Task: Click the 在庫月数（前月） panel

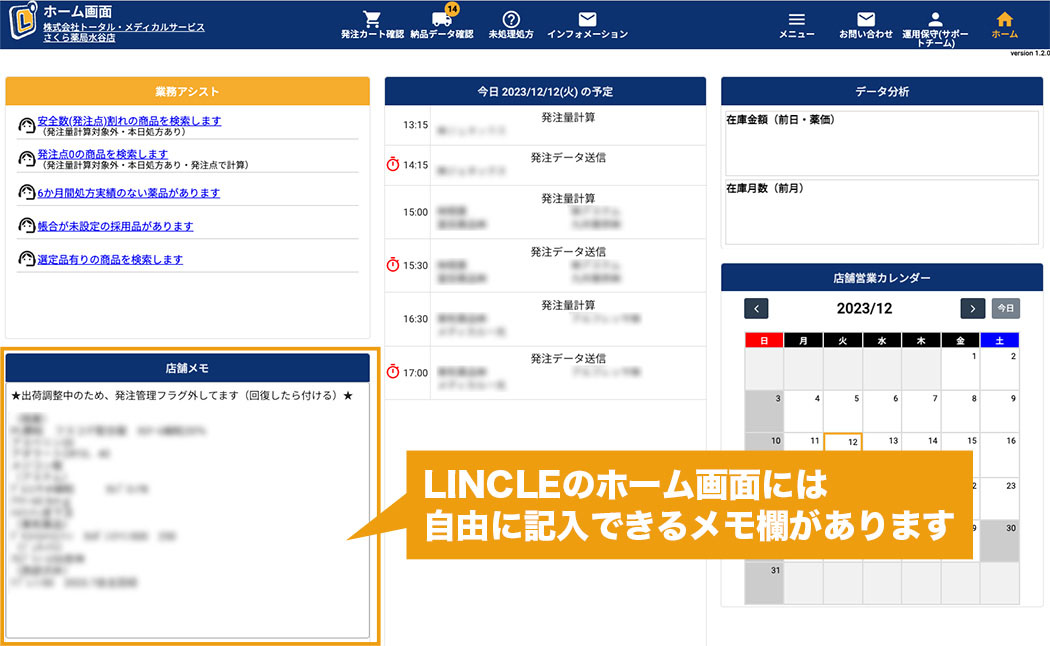Action: click(x=882, y=212)
